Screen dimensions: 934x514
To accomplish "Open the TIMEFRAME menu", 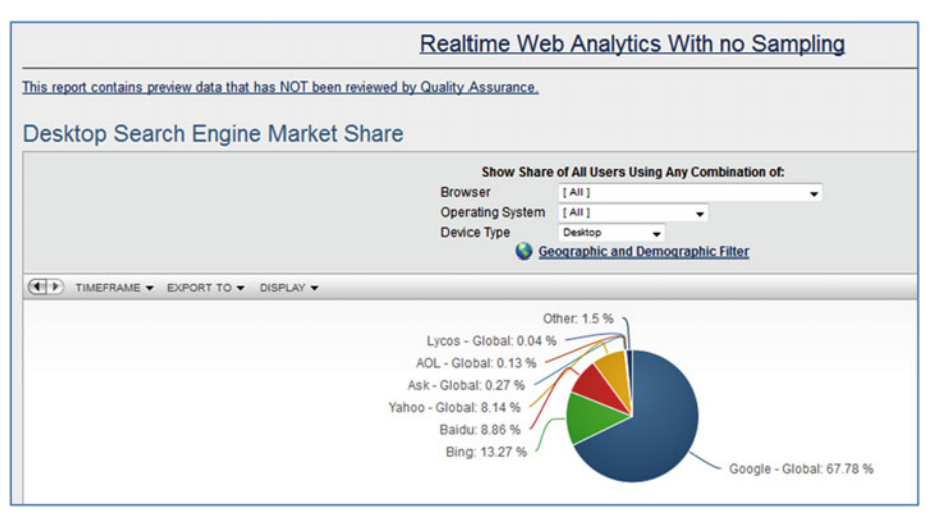I will tap(114, 288).
